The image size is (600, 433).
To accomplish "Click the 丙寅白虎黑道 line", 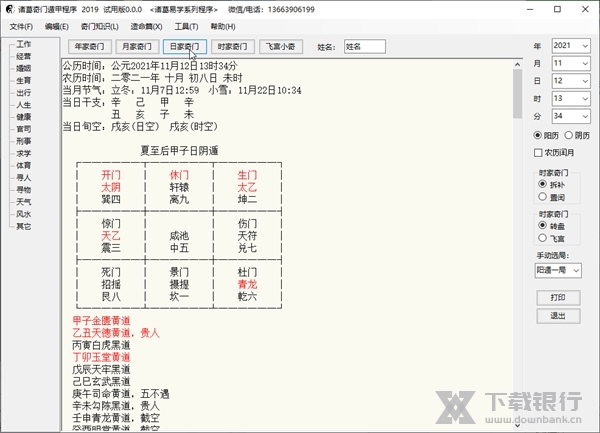I will [x=101, y=345].
